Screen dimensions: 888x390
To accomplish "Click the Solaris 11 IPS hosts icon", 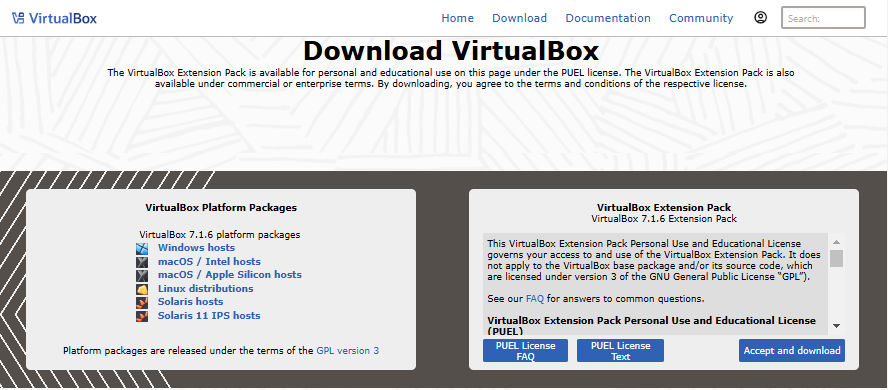I will coord(142,316).
